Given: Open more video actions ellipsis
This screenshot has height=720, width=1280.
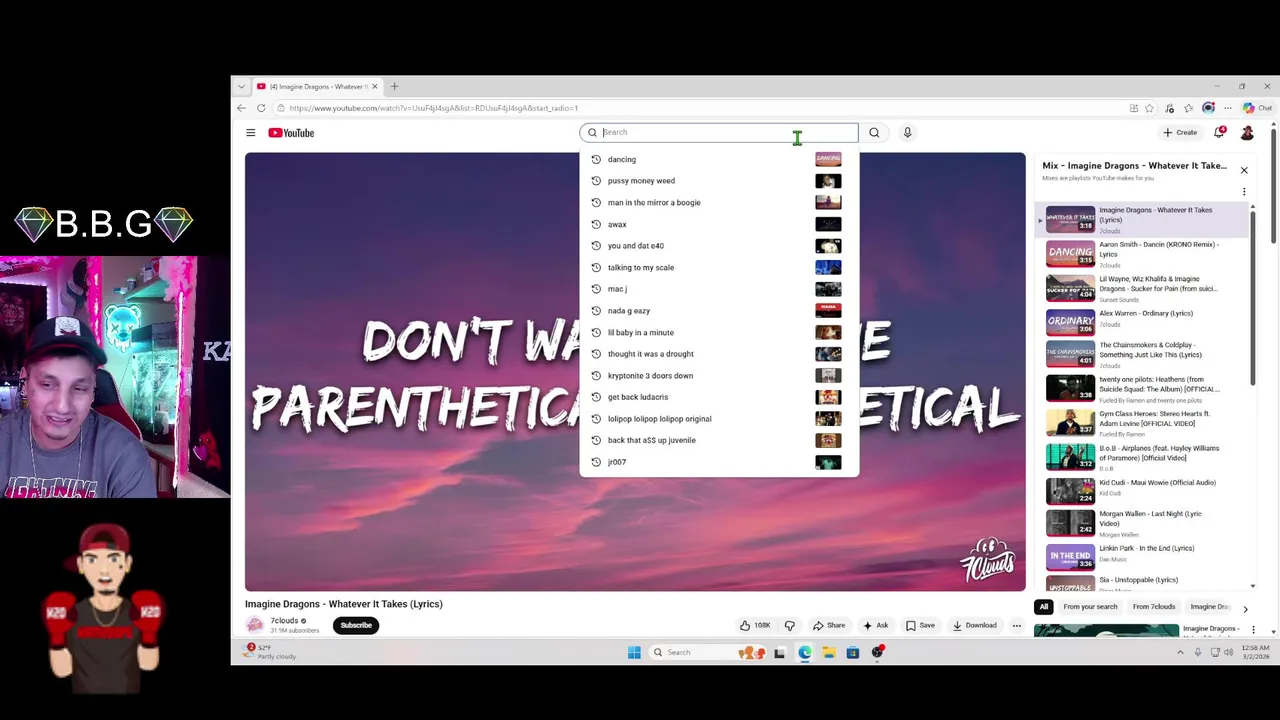Looking at the screenshot, I should point(1016,625).
